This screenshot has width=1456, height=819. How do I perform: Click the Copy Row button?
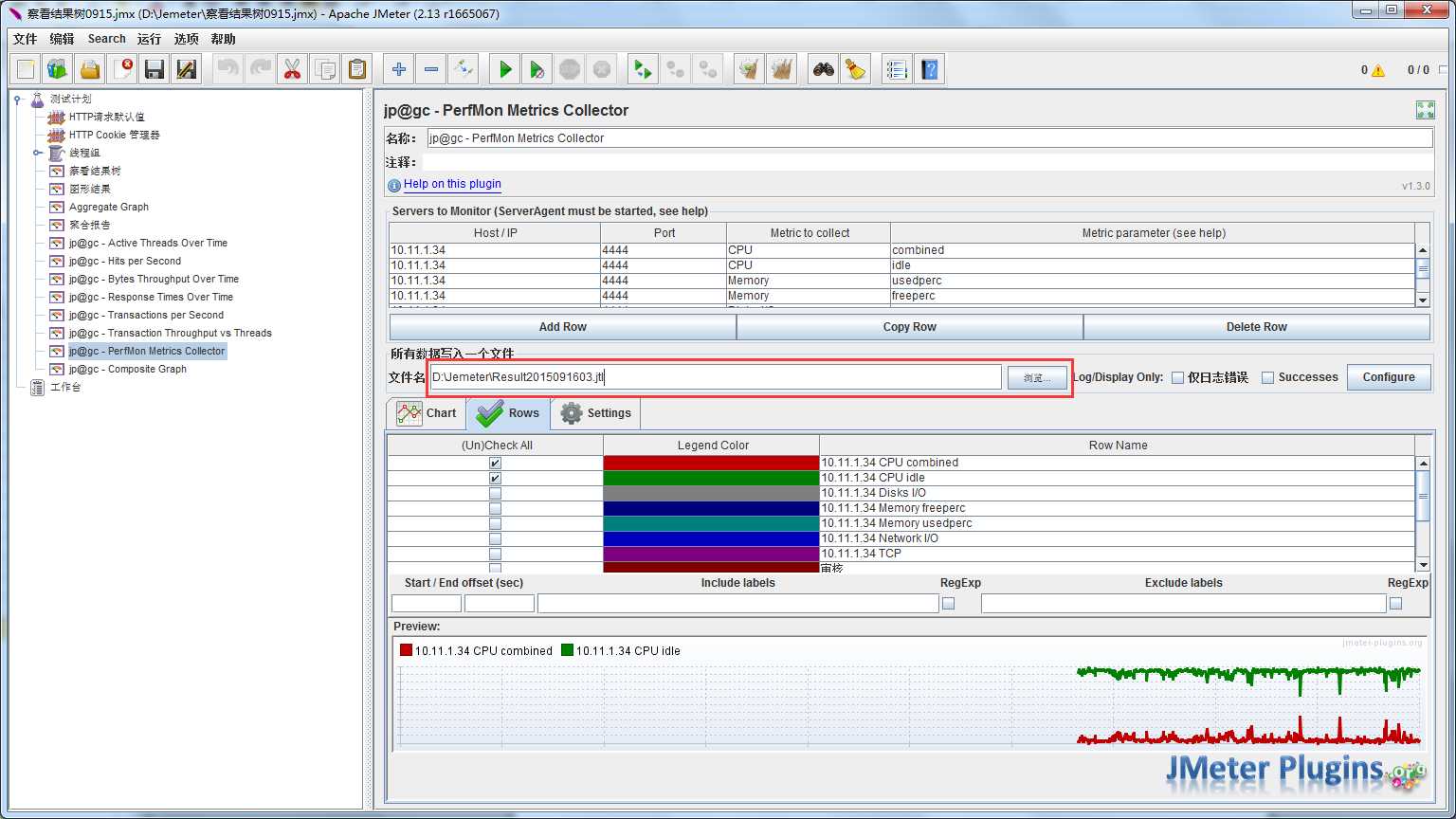tap(910, 327)
